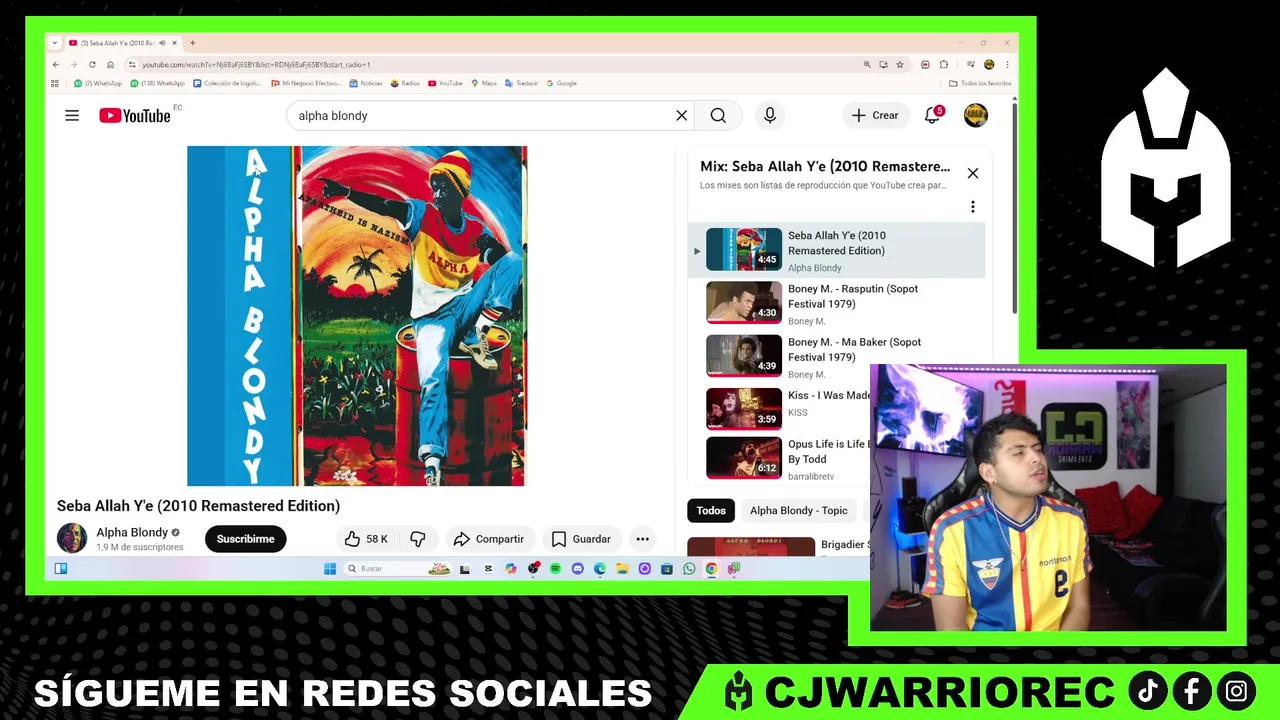Viewport: 1280px width, 720px height.
Task: Open Chrome tab search dropdown arrow
Action: [x=55, y=43]
